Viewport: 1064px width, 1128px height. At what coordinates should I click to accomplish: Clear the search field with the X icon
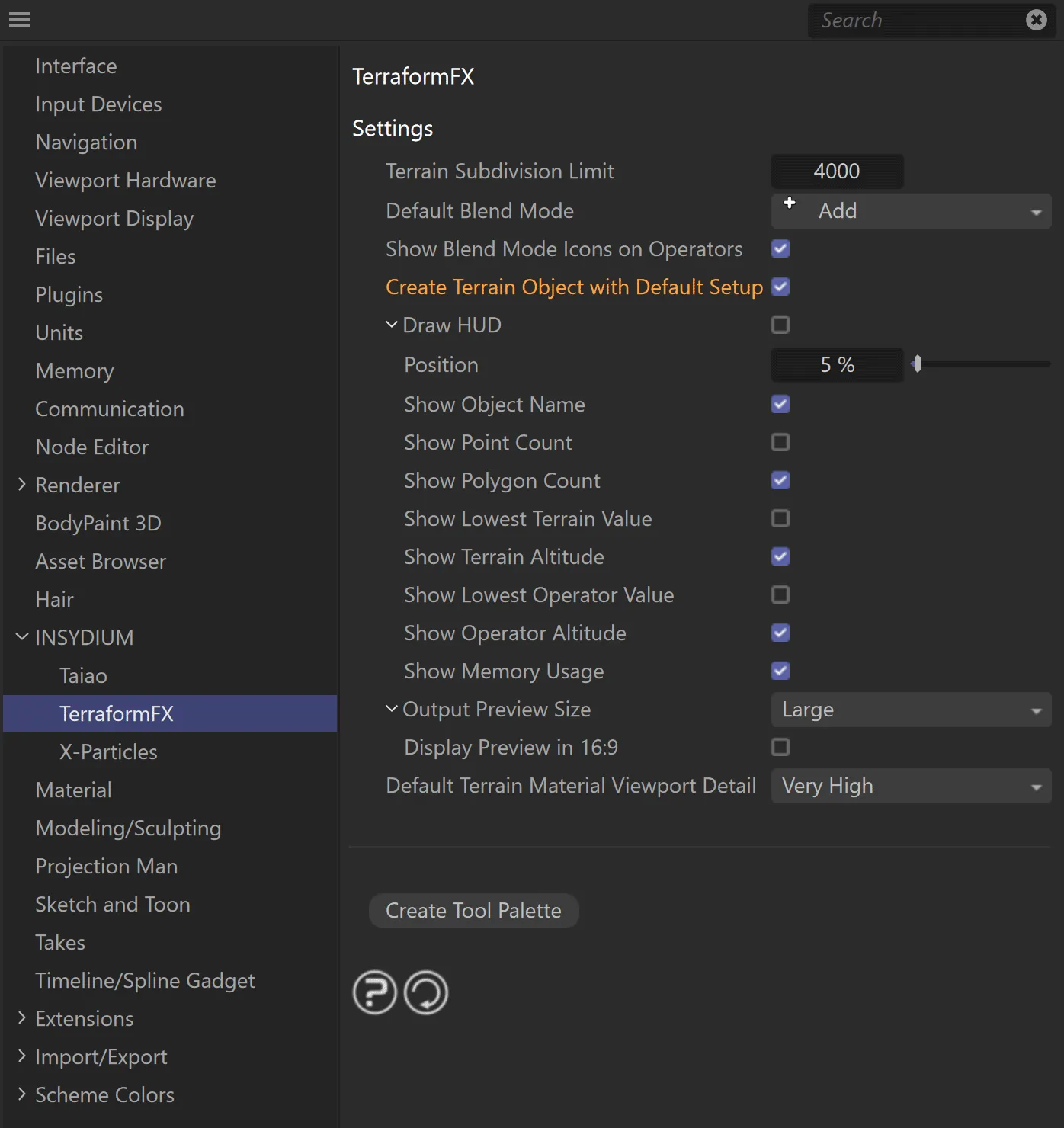1036,20
